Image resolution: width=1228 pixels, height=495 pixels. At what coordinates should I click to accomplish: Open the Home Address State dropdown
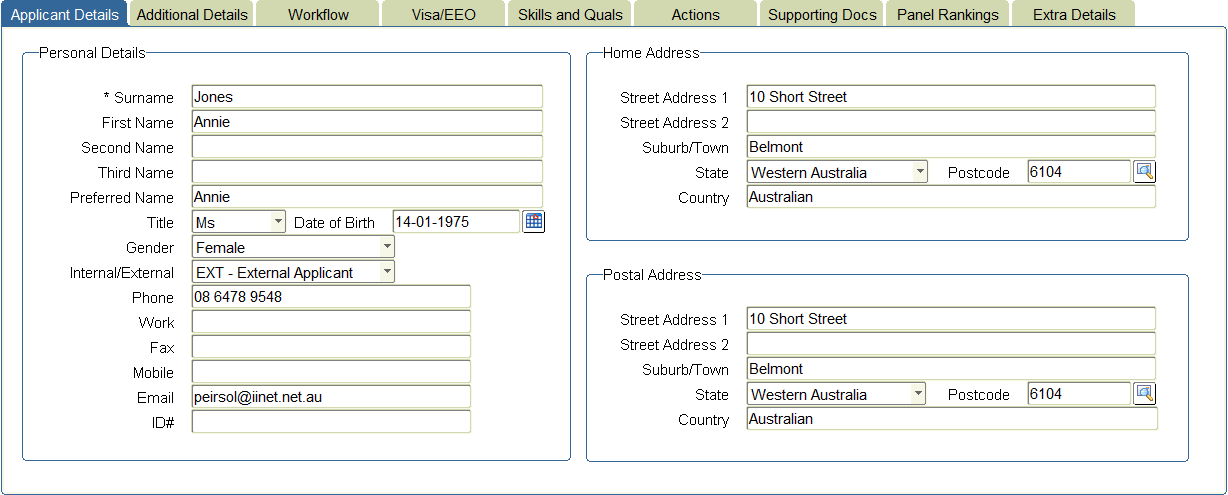tap(837, 172)
